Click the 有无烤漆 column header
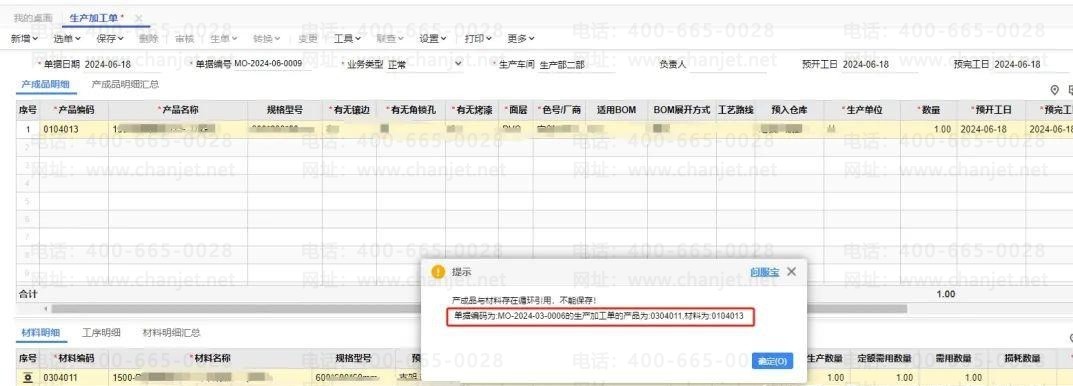The image size is (1073, 386). point(472,110)
